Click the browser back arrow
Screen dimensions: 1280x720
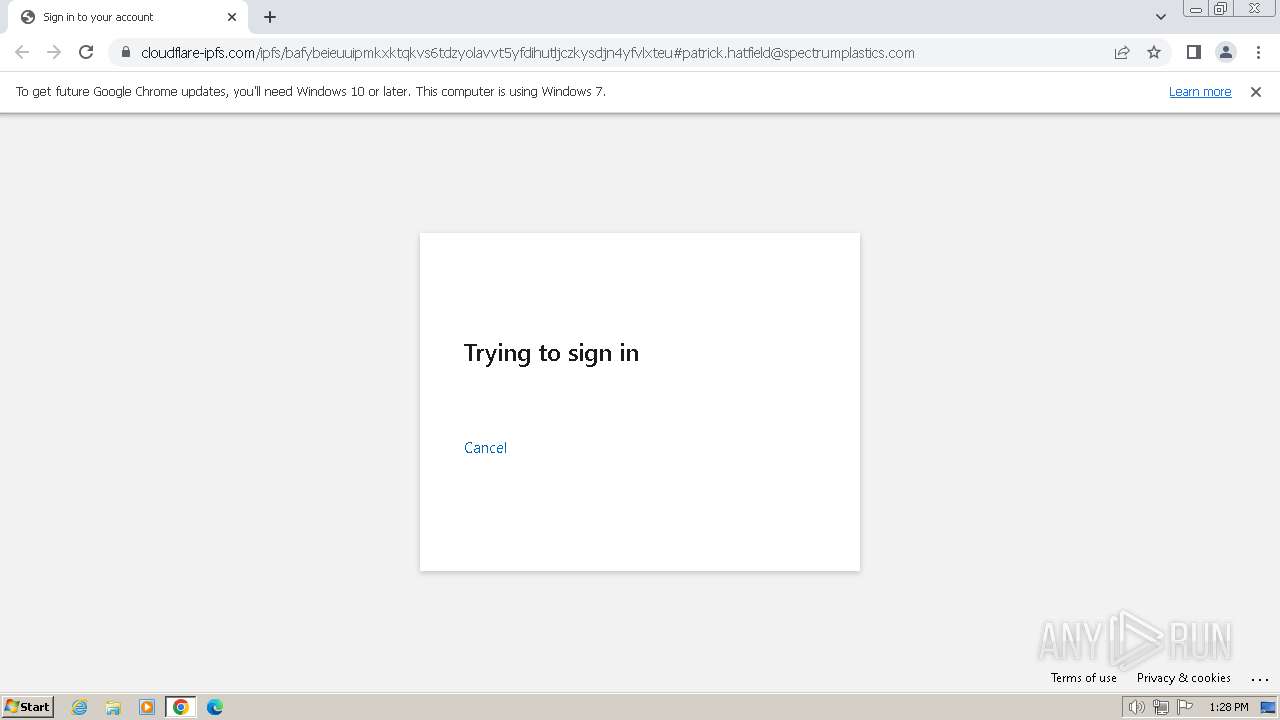(x=22, y=52)
